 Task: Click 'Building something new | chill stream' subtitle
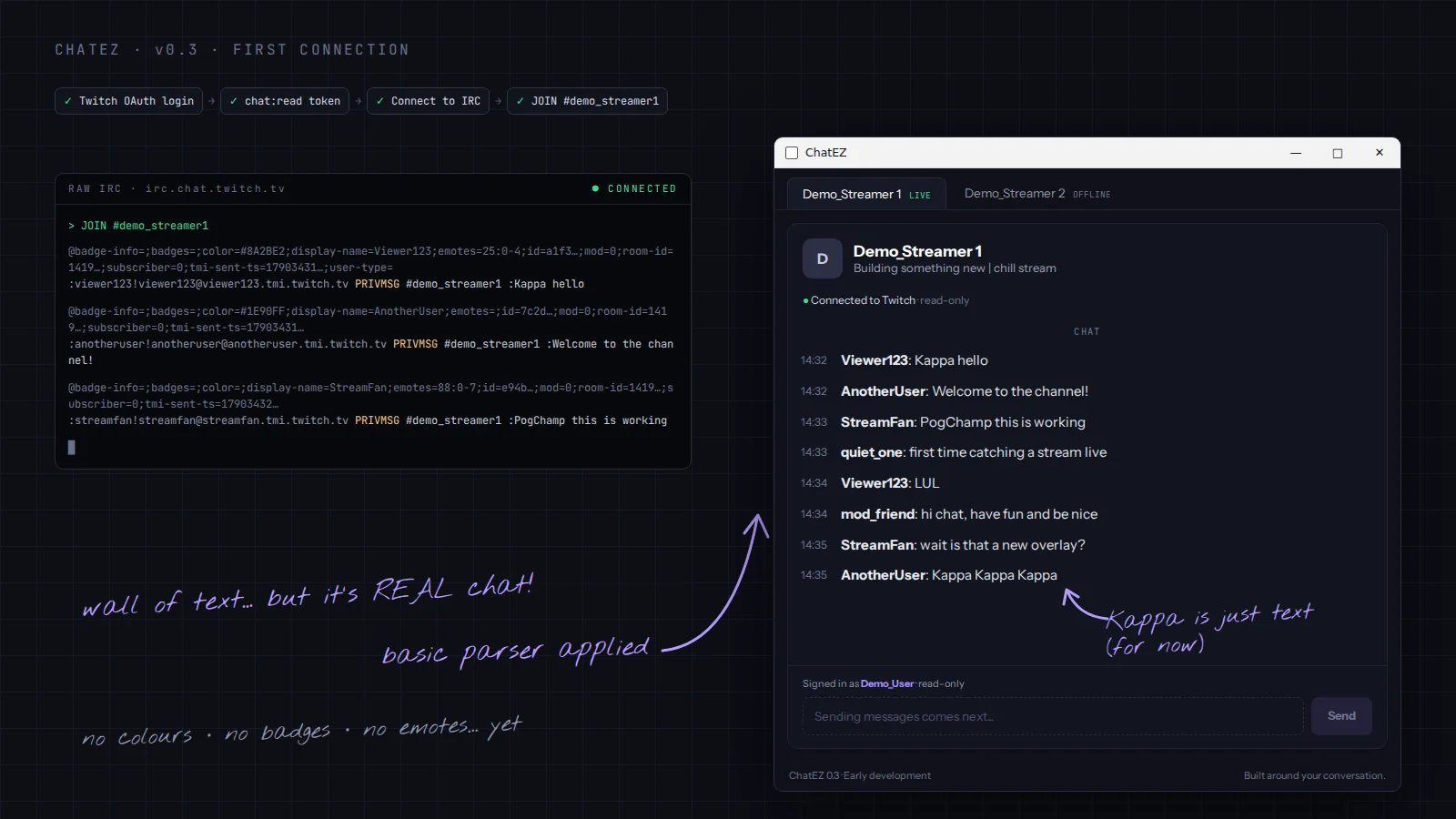pyautogui.click(x=955, y=268)
